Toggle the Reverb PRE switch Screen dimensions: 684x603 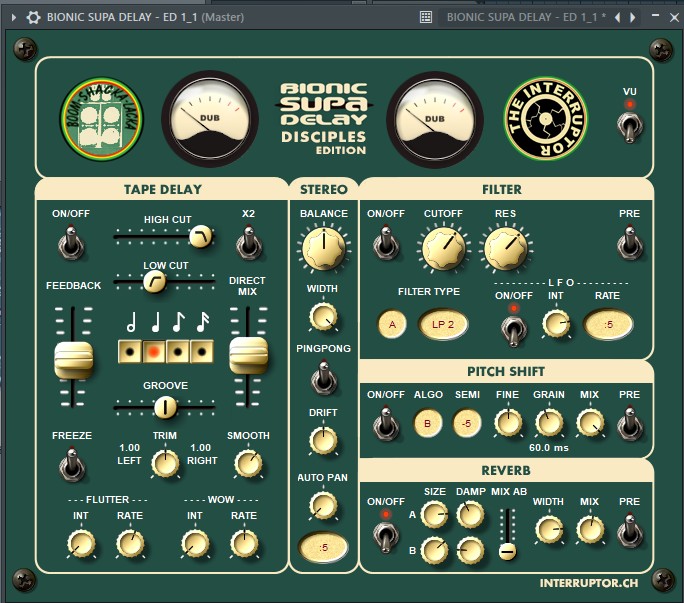click(x=629, y=530)
